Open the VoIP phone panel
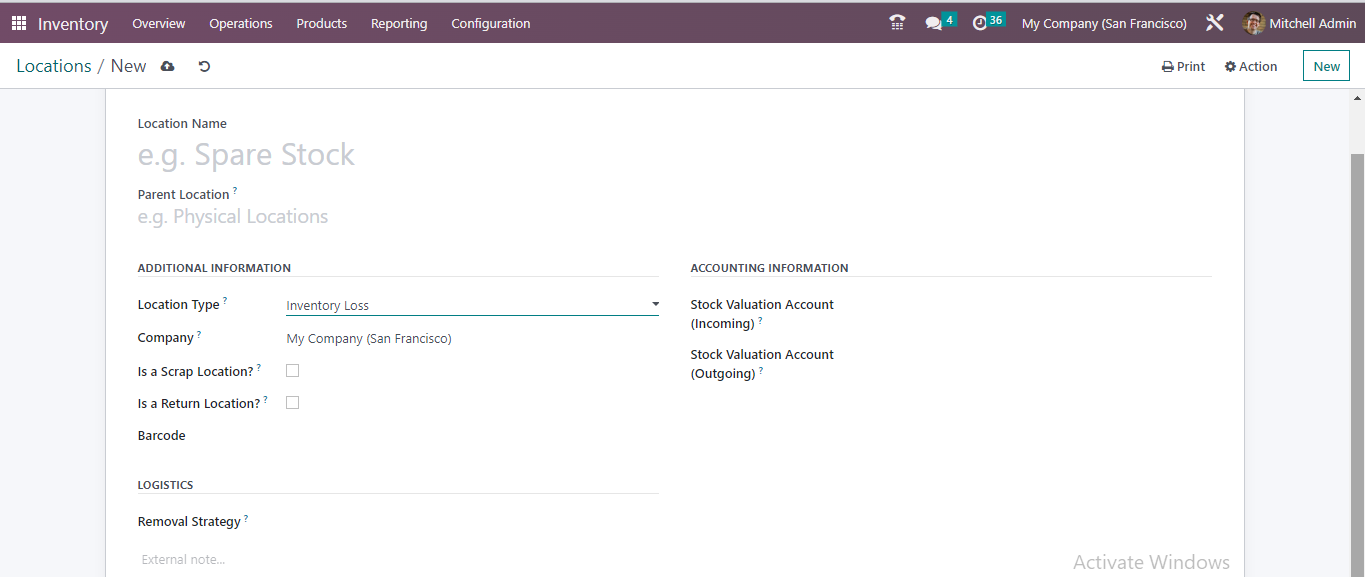Screen dimensions: 1365x577 coord(896,21)
